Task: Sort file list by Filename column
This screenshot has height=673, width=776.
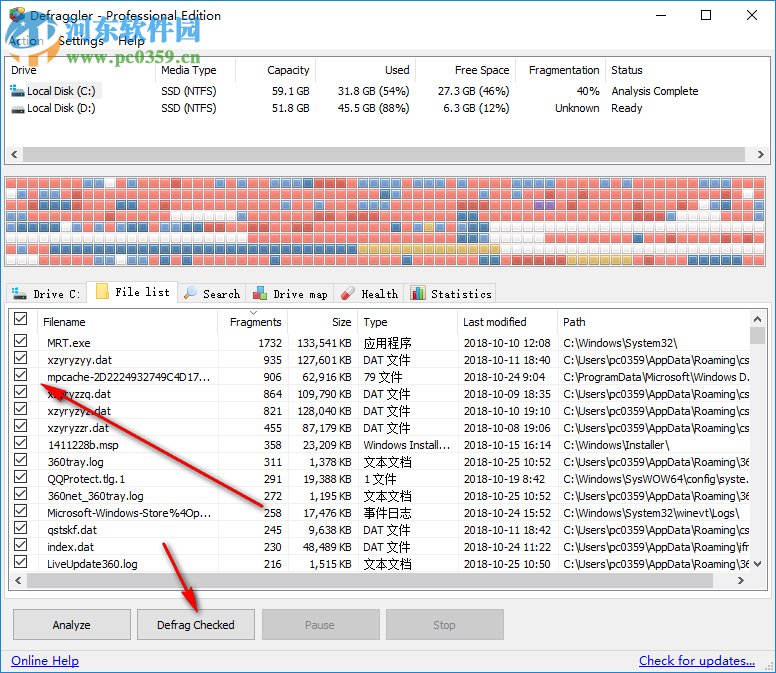Action: tap(128, 322)
